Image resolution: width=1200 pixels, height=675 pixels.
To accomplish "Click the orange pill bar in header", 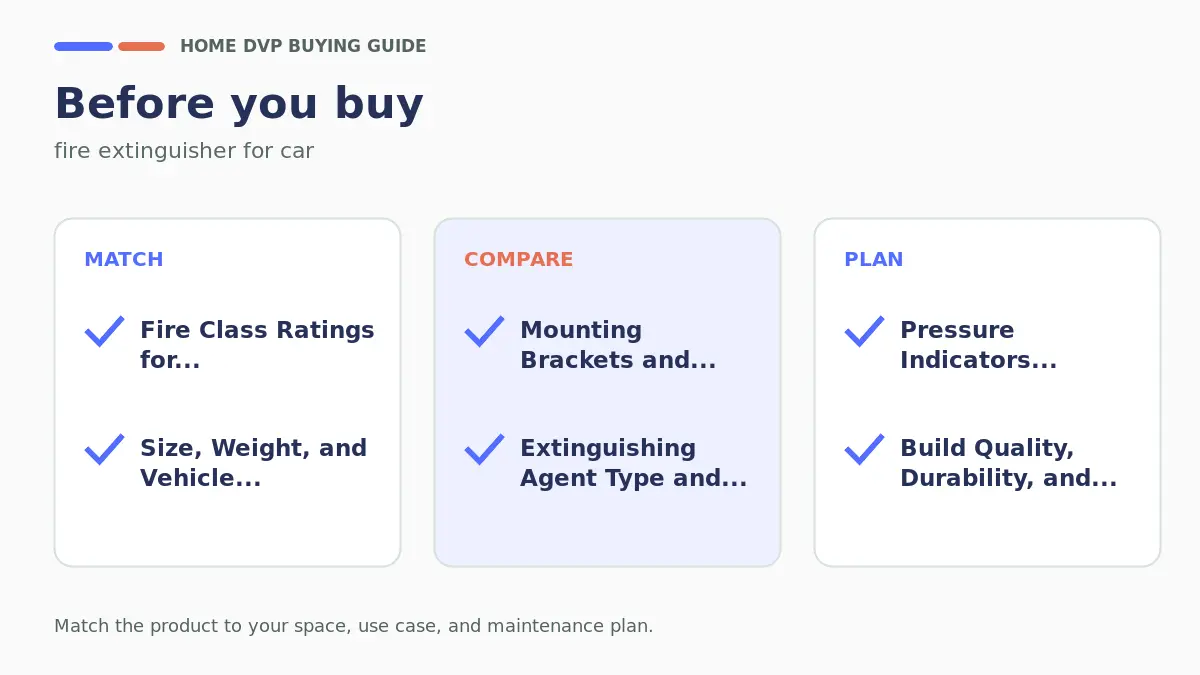I will pos(141,46).
